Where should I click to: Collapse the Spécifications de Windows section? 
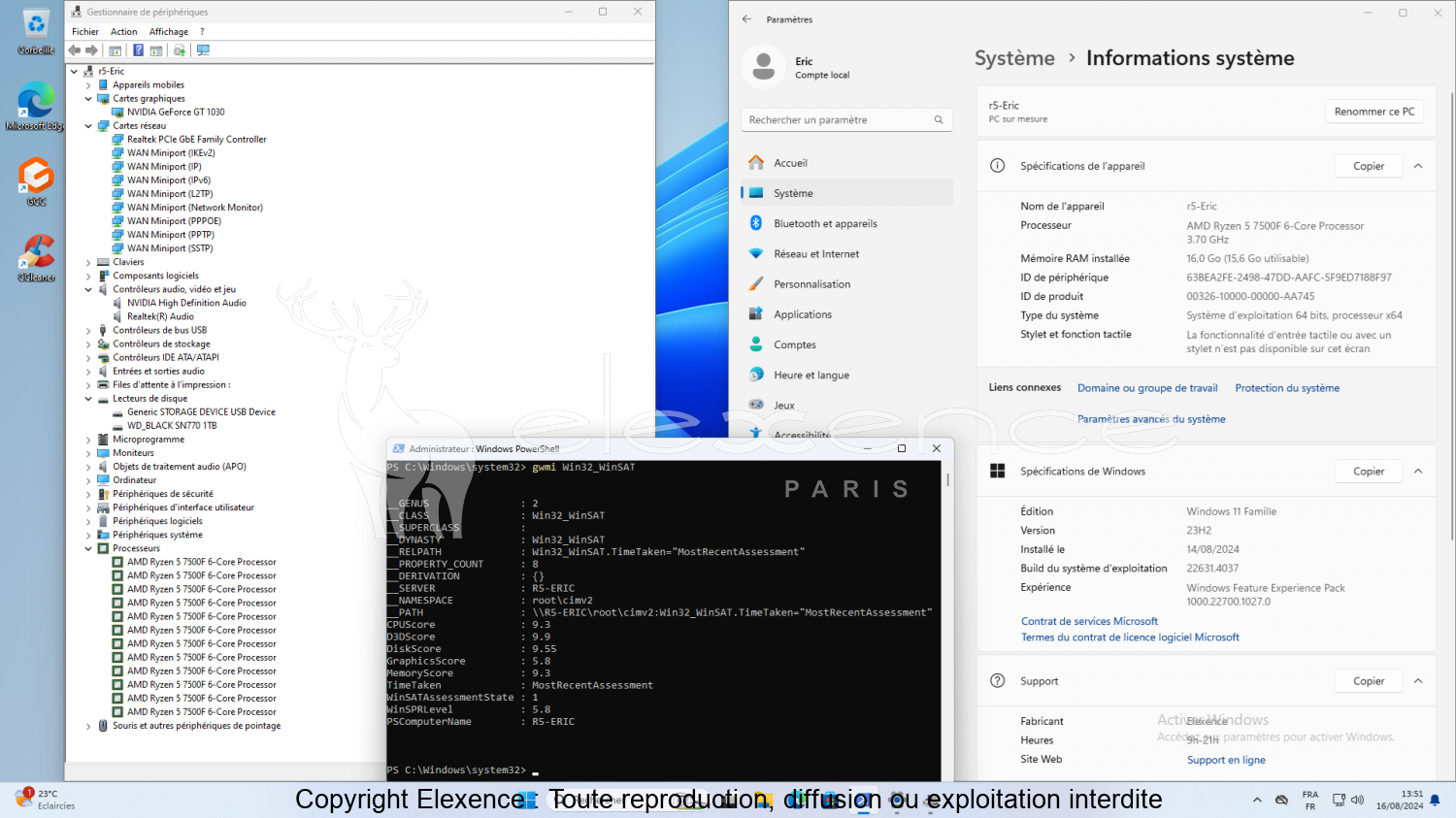tap(1418, 472)
